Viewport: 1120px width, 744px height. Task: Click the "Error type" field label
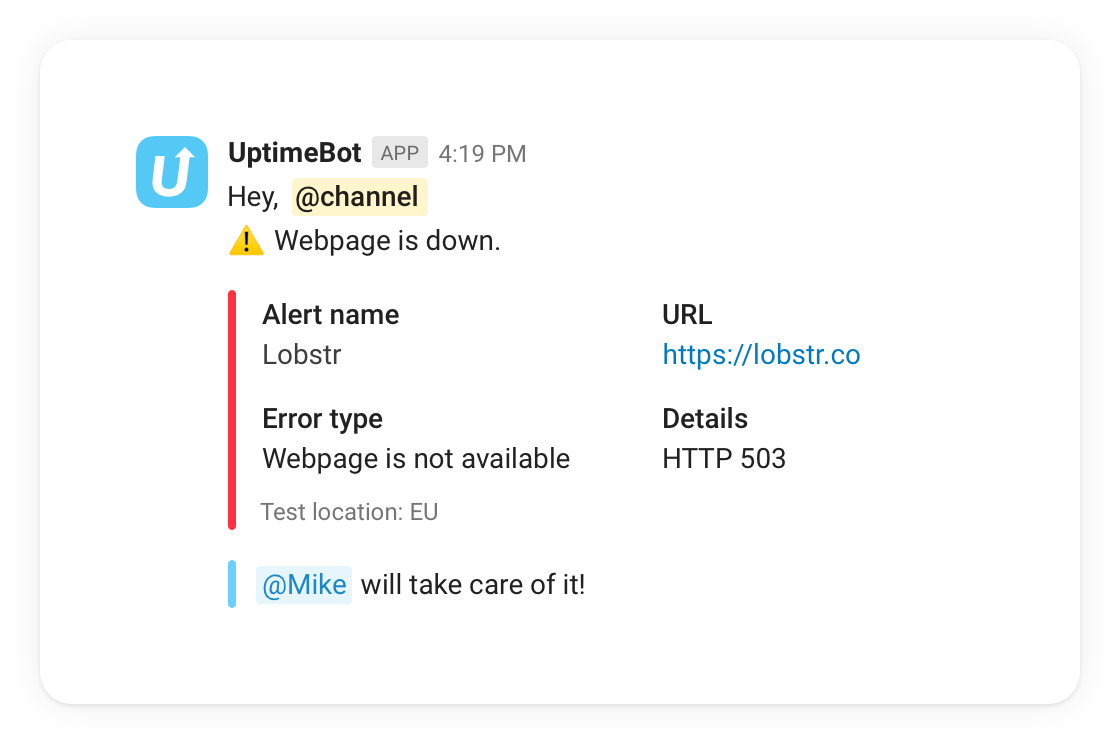click(322, 419)
